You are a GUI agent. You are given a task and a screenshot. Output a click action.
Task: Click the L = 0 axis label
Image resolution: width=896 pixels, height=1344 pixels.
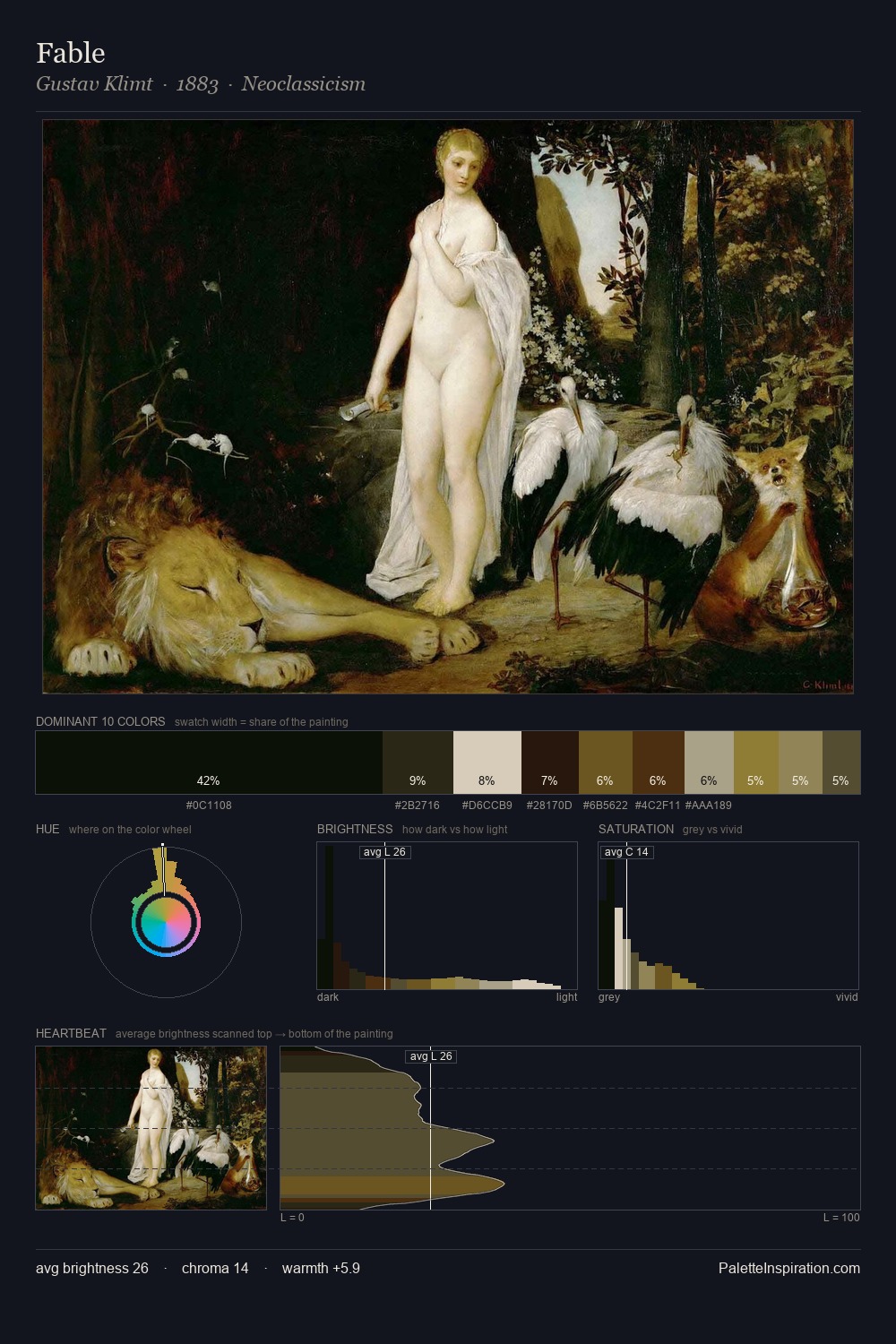click(292, 1218)
